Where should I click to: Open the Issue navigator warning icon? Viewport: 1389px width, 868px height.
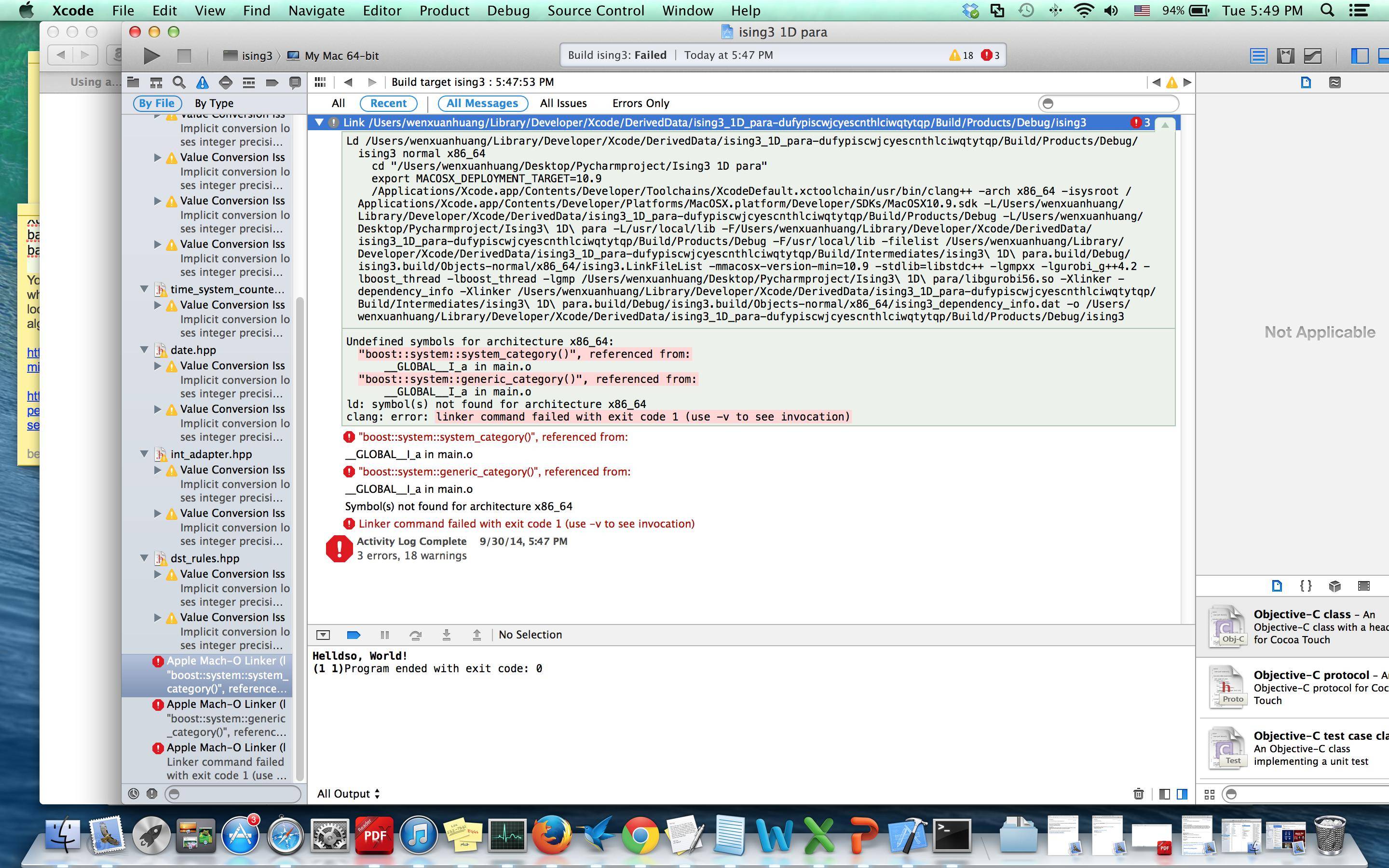202,82
